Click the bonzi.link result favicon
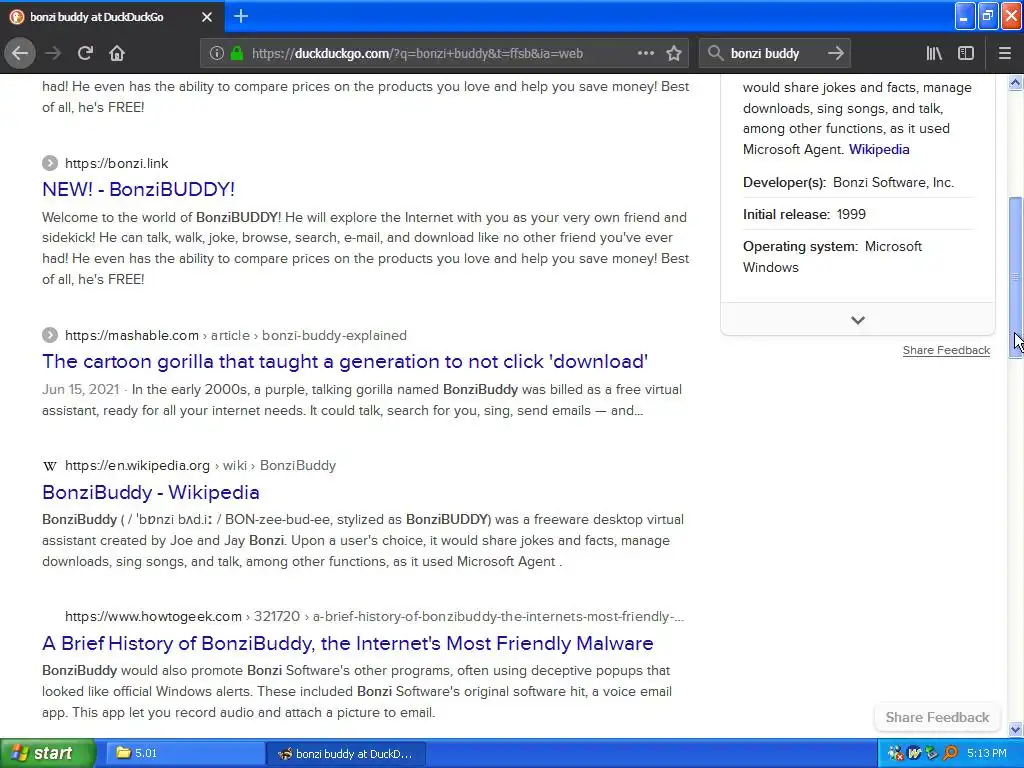Image resolution: width=1024 pixels, height=768 pixels. pos(50,163)
